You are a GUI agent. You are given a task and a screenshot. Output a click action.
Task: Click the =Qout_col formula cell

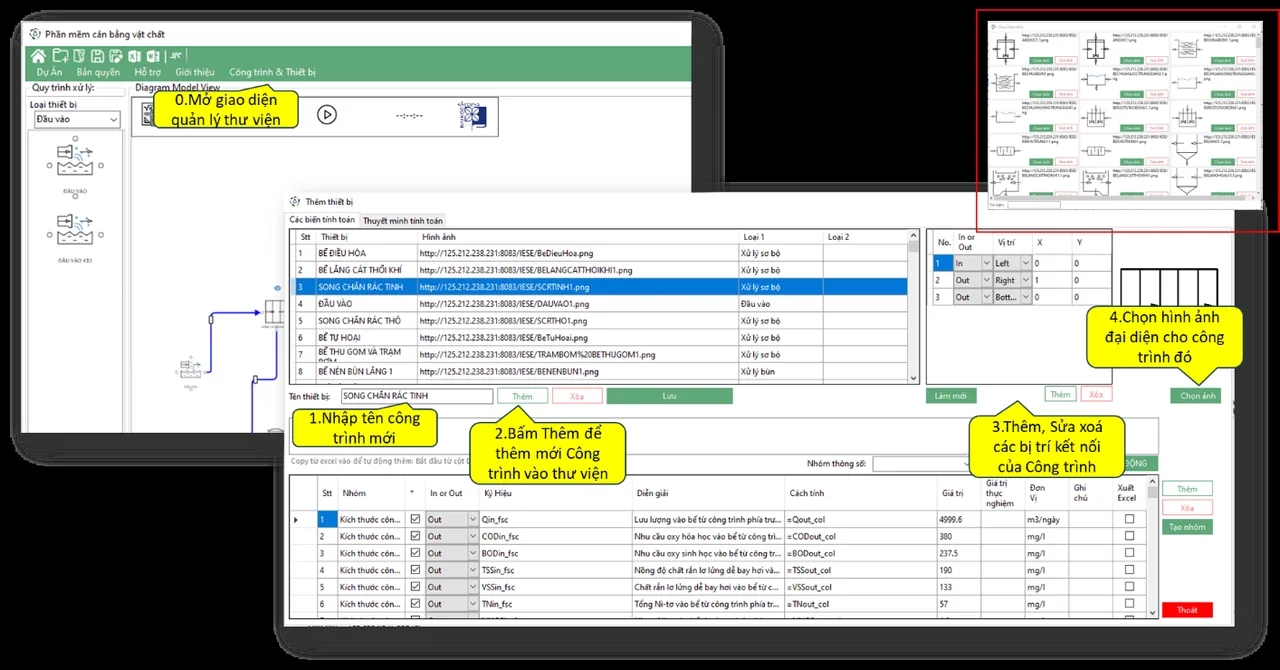click(x=862, y=520)
